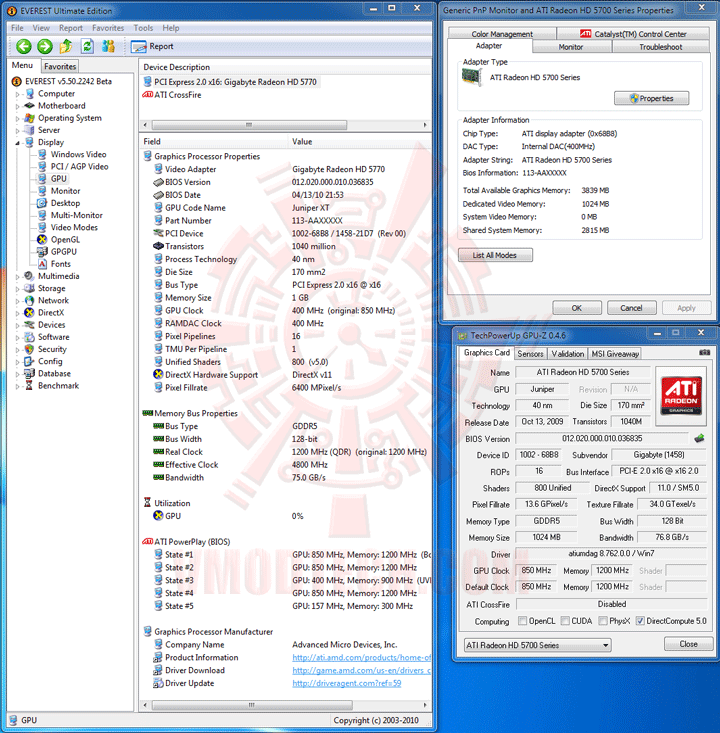Switch to Sensors tab in GPU-Z

pos(530,354)
